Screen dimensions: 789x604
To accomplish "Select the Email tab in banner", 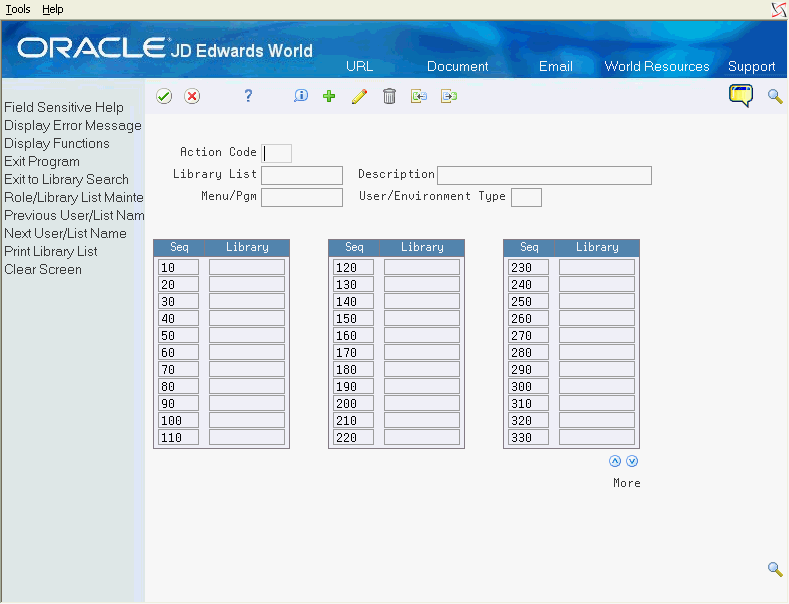I will pos(556,66).
